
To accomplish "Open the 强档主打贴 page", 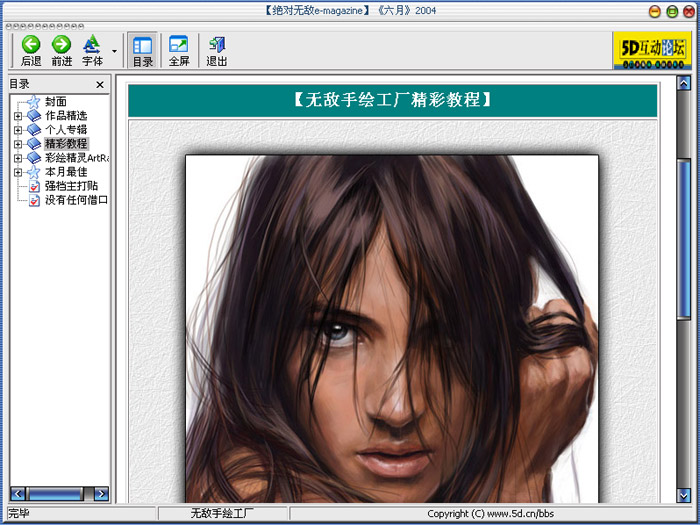I will [x=71, y=186].
